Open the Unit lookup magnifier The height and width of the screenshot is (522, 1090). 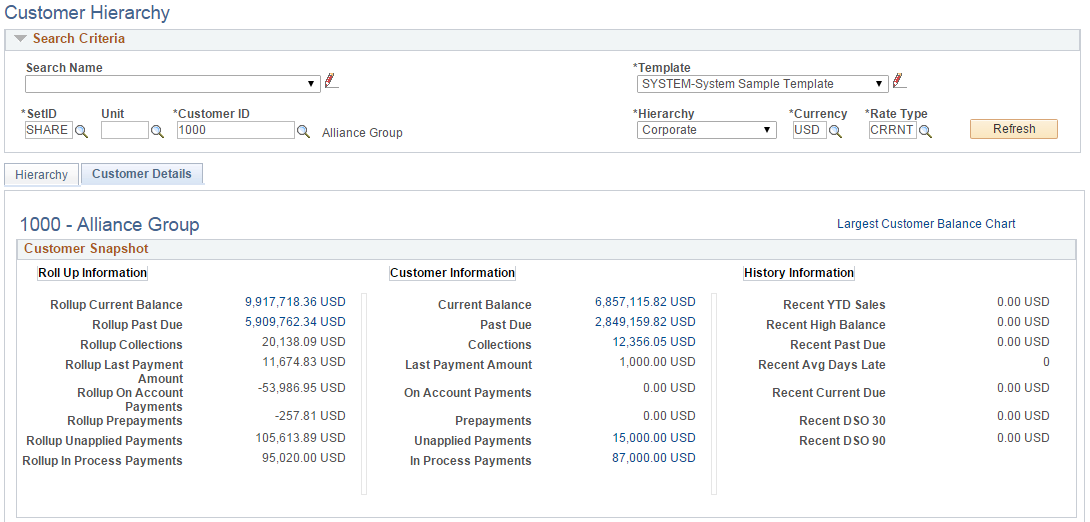(x=158, y=131)
